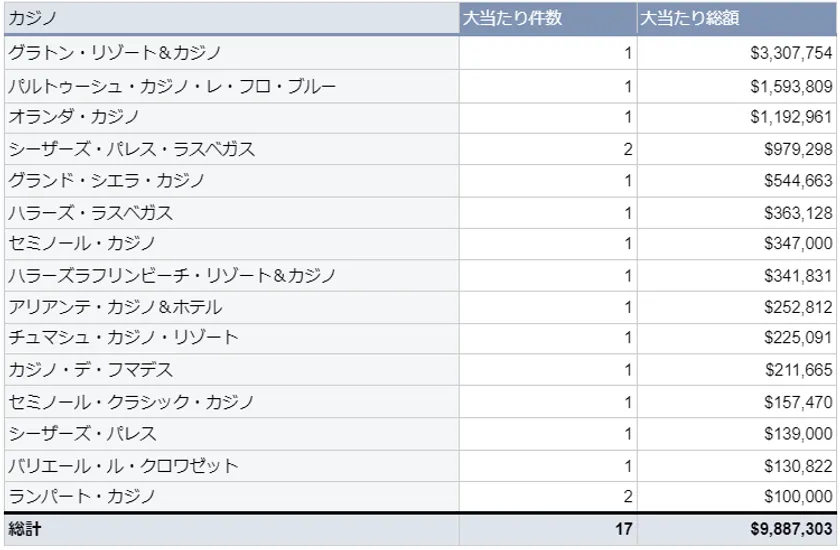Select the 総計 total row label

click(x=25, y=529)
